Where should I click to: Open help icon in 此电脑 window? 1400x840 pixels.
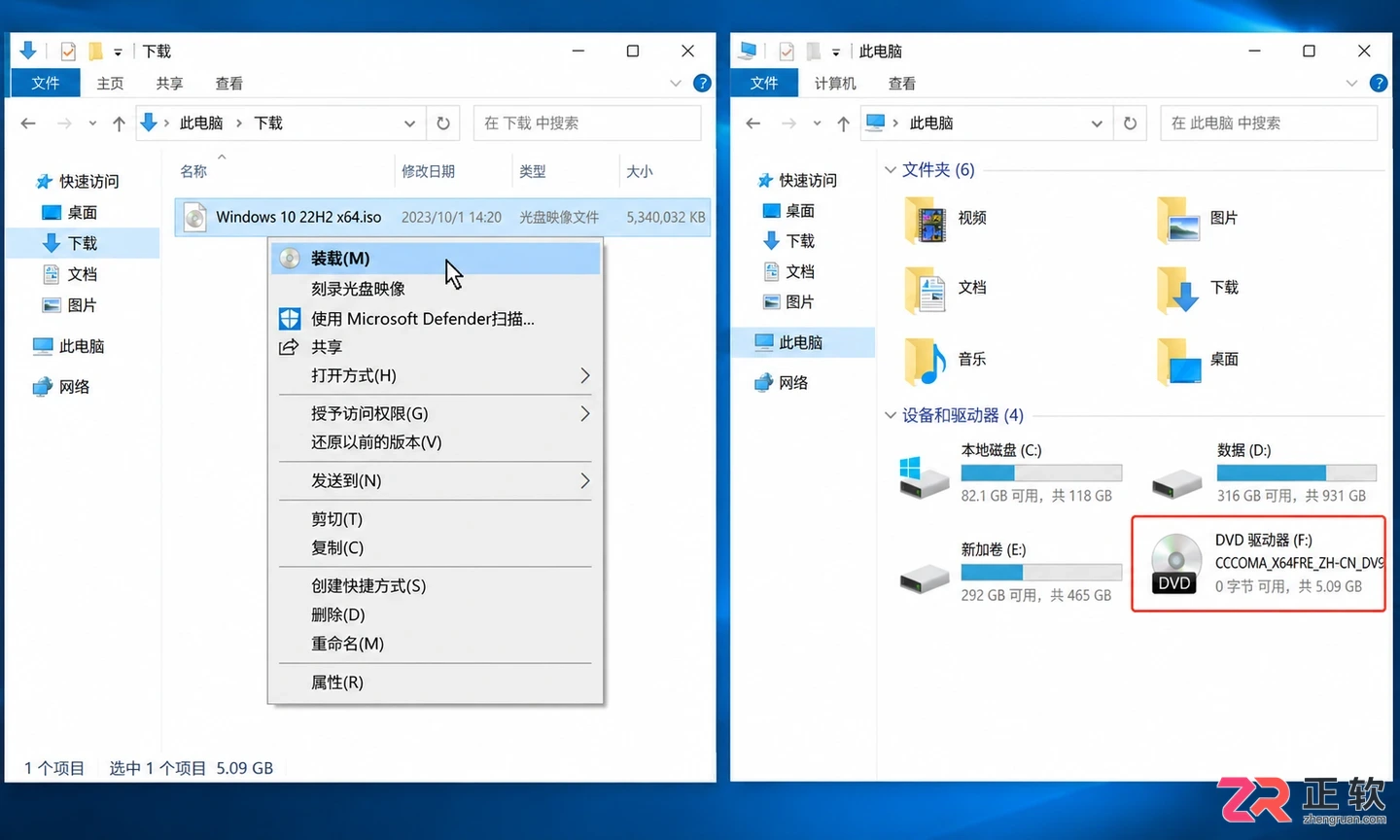pos(1378,84)
